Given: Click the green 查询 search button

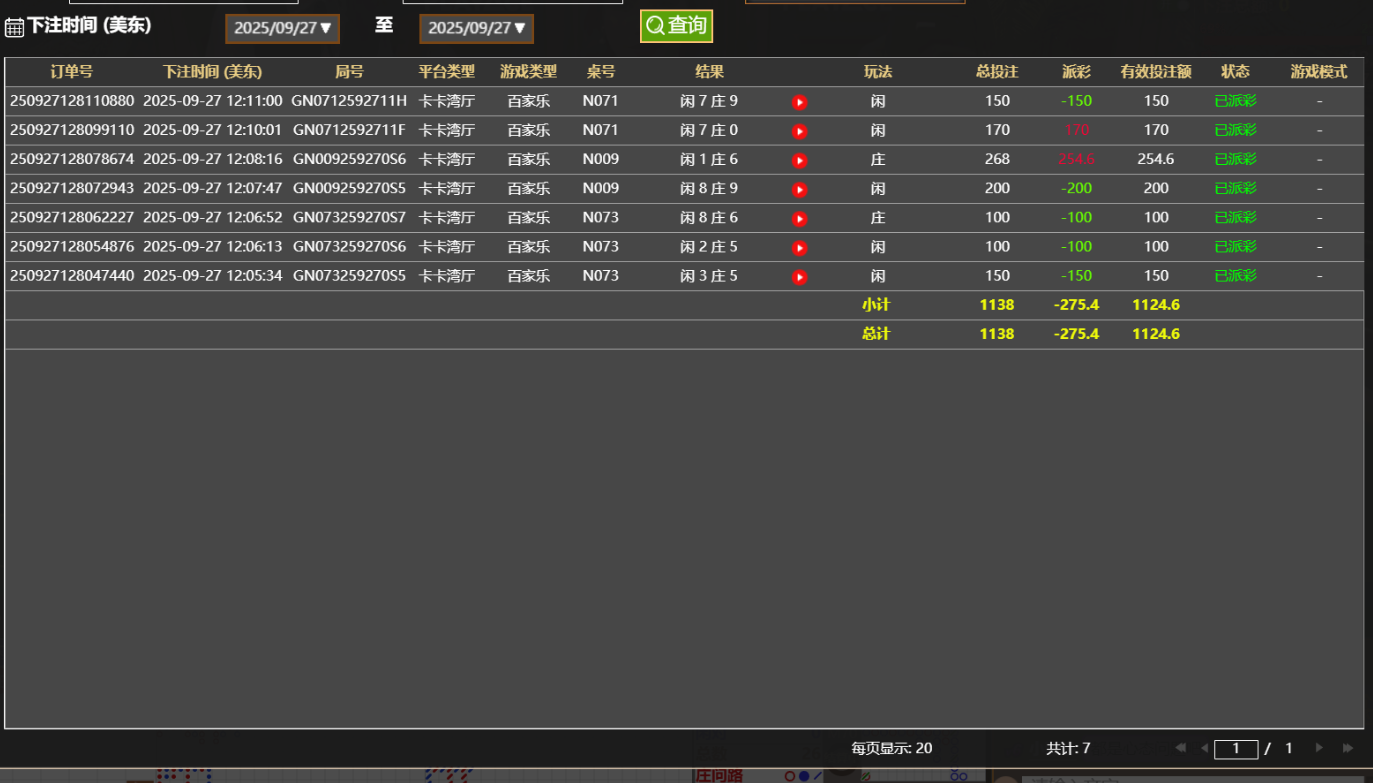Looking at the screenshot, I should pyautogui.click(x=676, y=26).
